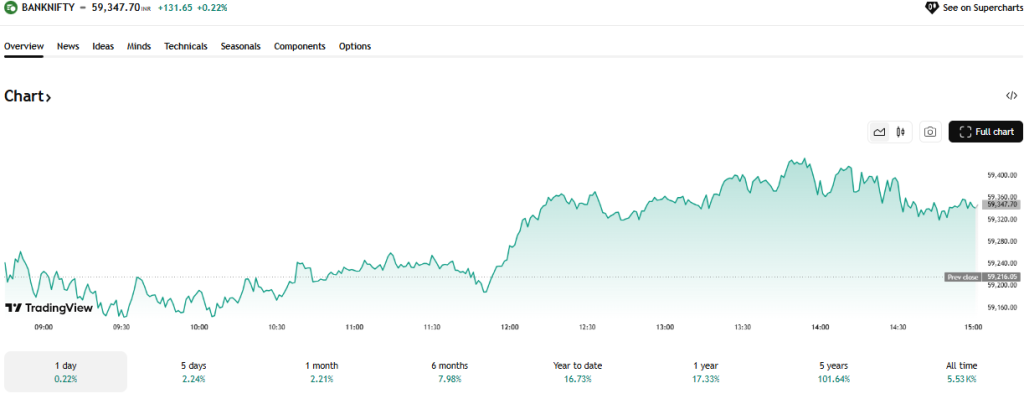This screenshot has height=404, width=1024.
Task: Select the All time range
Action: [961, 372]
